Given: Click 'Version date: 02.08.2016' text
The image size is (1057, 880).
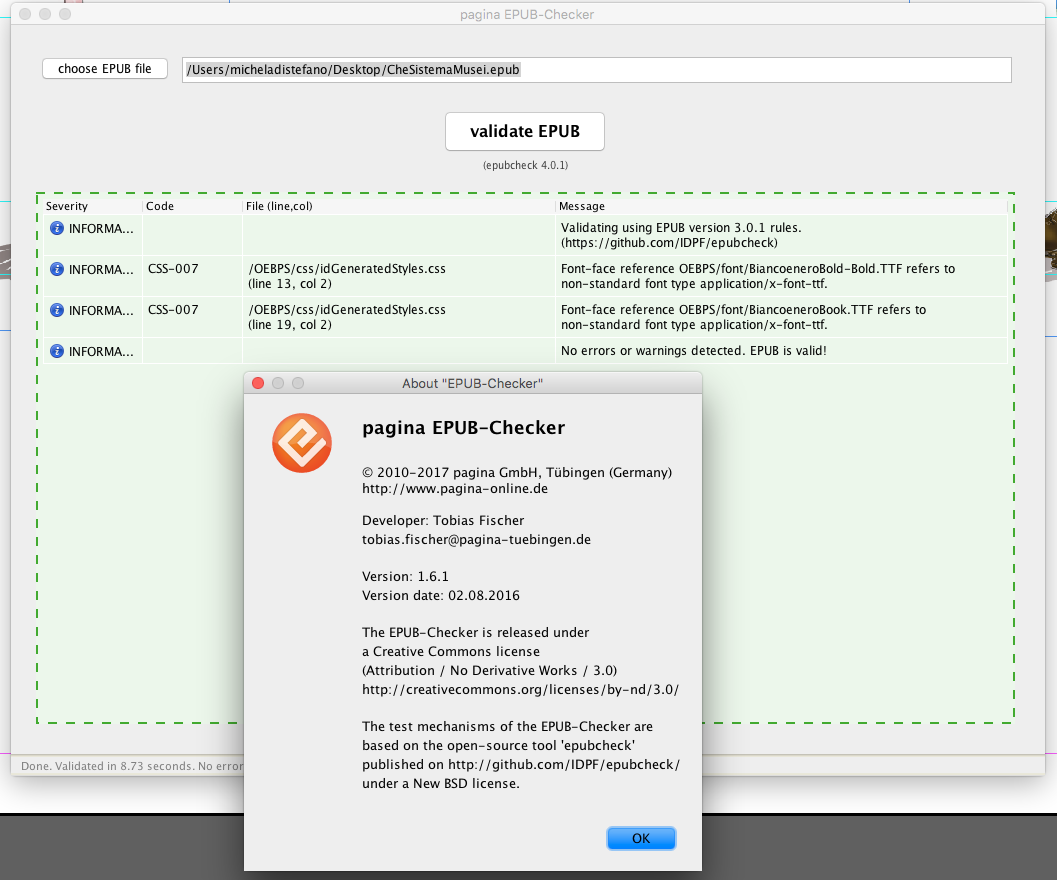Looking at the screenshot, I should pos(441,595).
